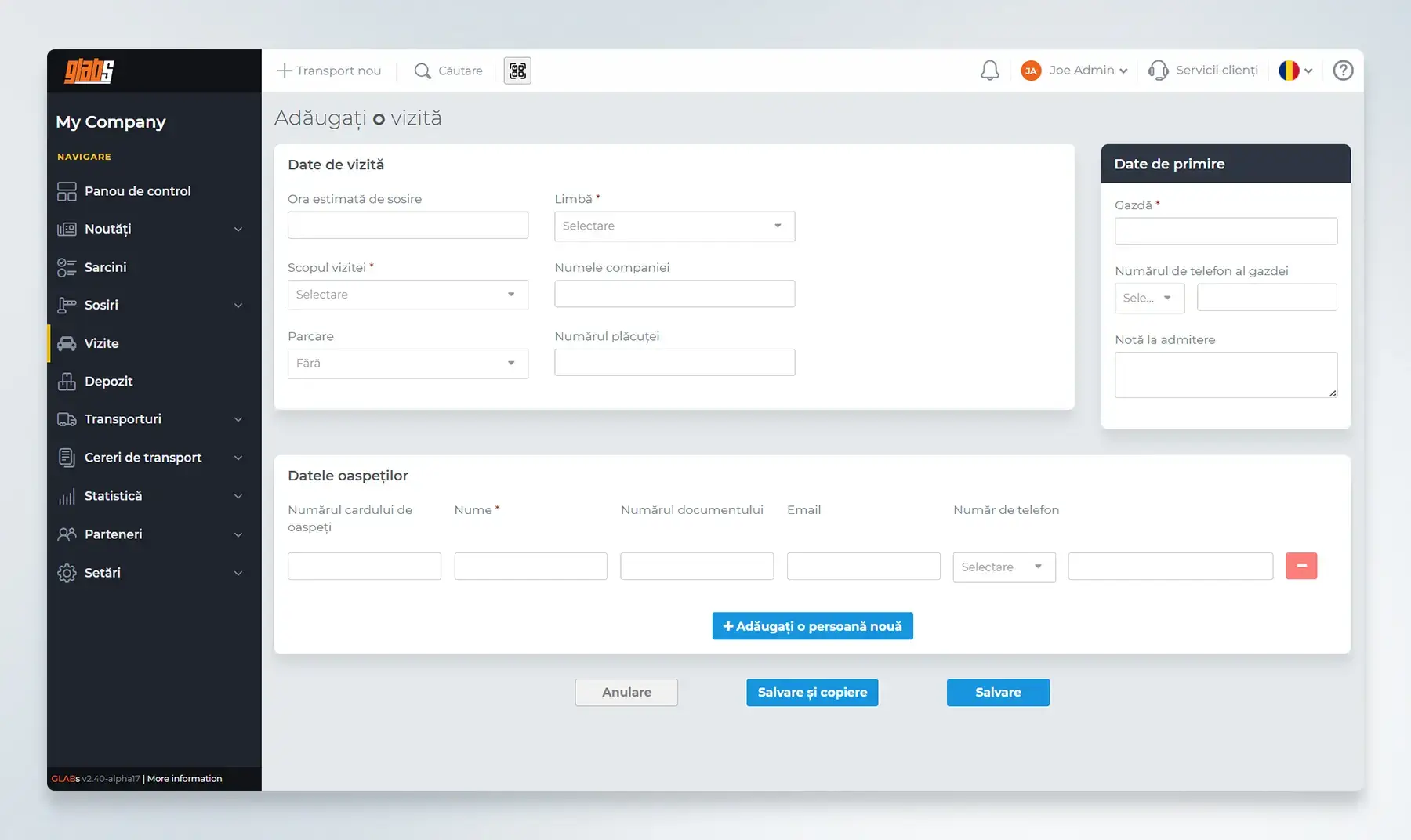Image resolution: width=1411 pixels, height=840 pixels.
Task: Click the GLABS logo
Action: pyautogui.click(x=89, y=71)
